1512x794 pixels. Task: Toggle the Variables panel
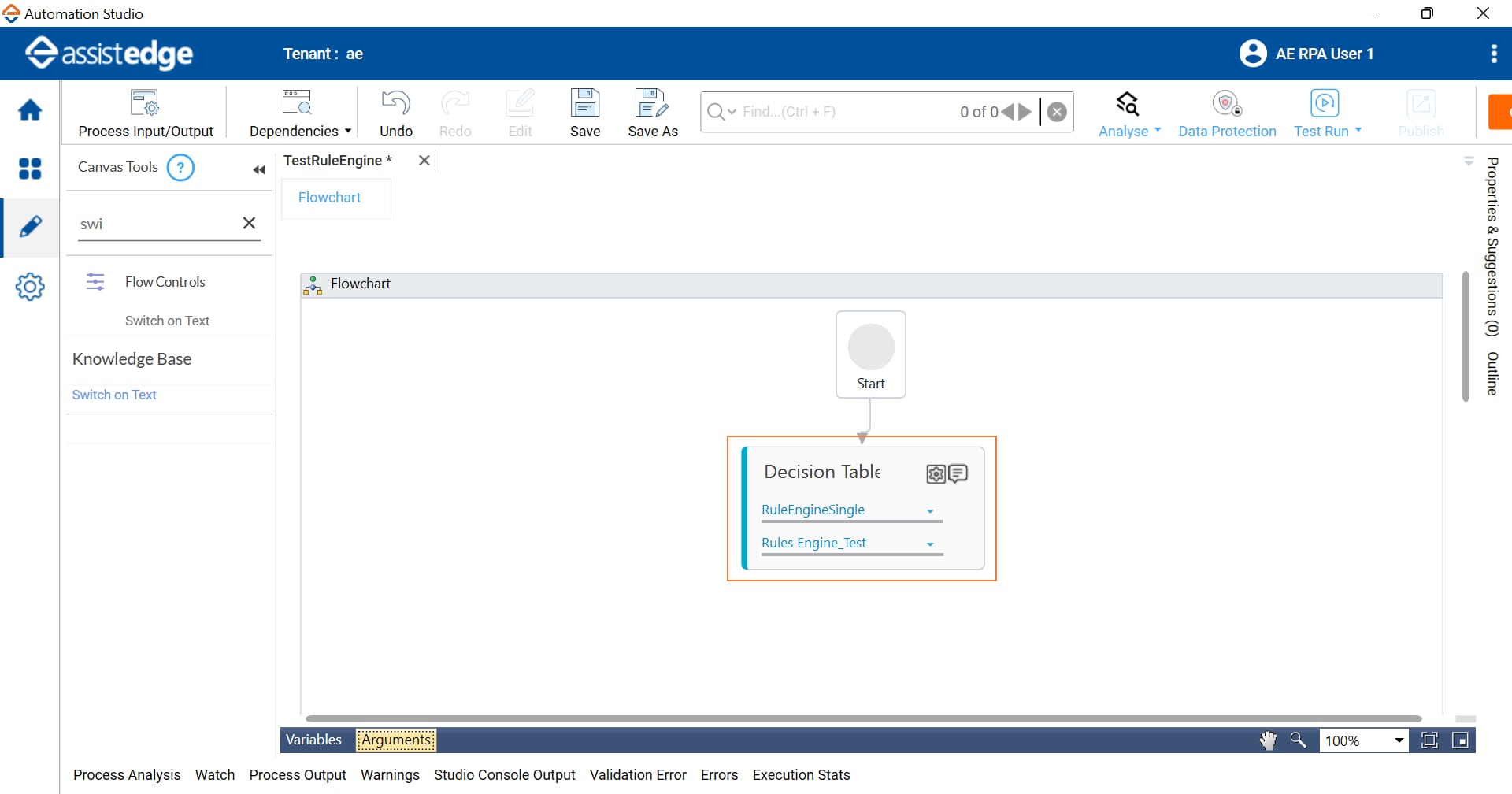click(x=313, y=740)
